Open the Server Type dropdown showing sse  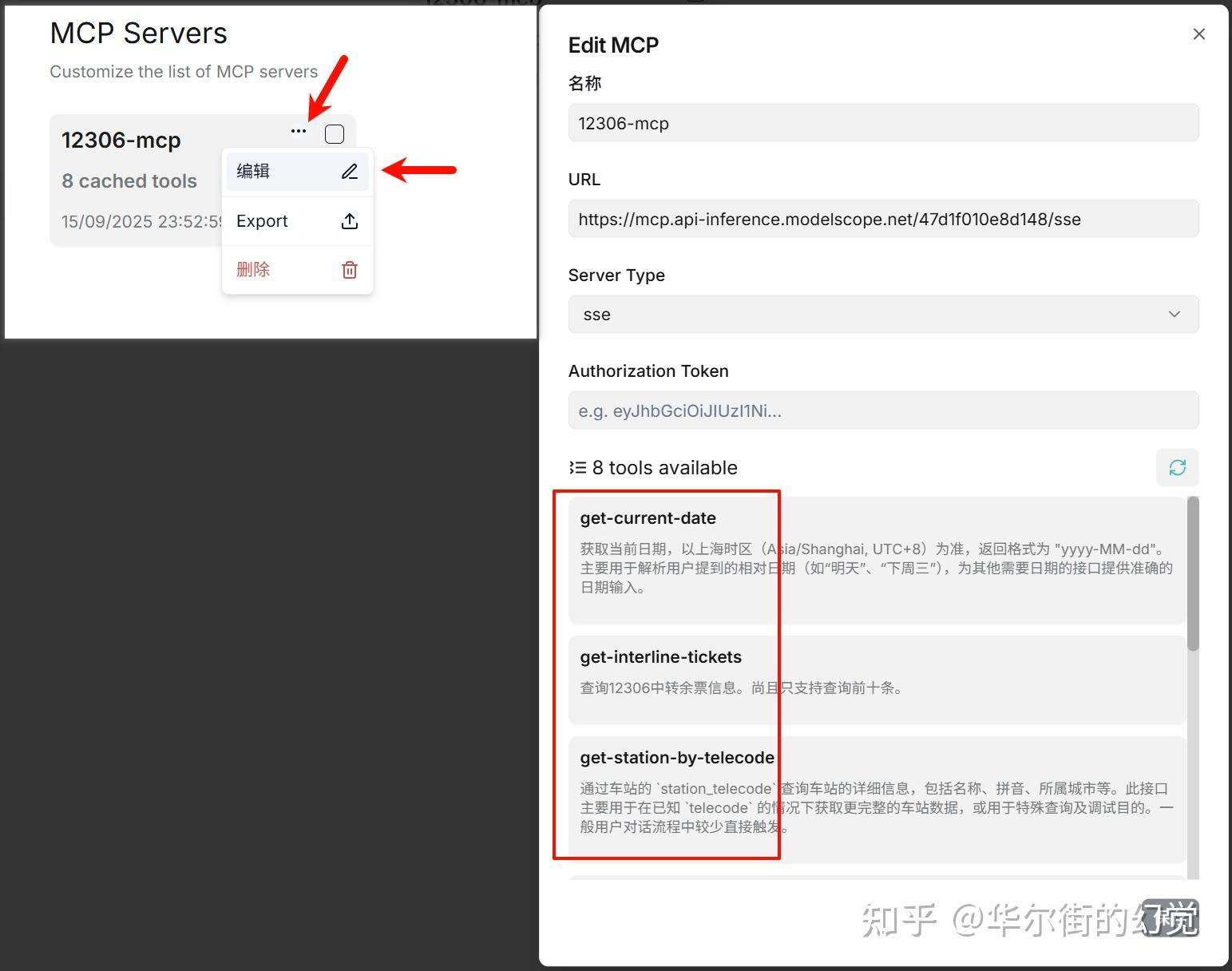click(x=882, y=314)
